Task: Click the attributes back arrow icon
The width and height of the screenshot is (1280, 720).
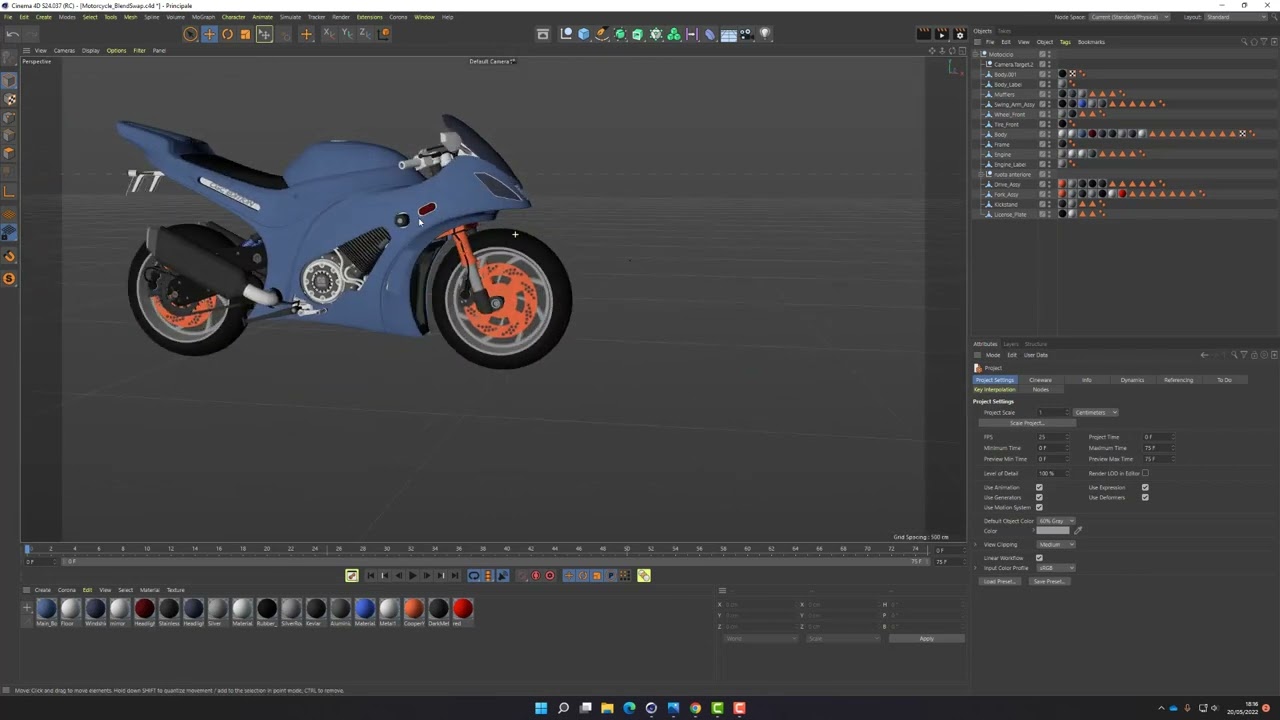Action: coord(1204,355)
